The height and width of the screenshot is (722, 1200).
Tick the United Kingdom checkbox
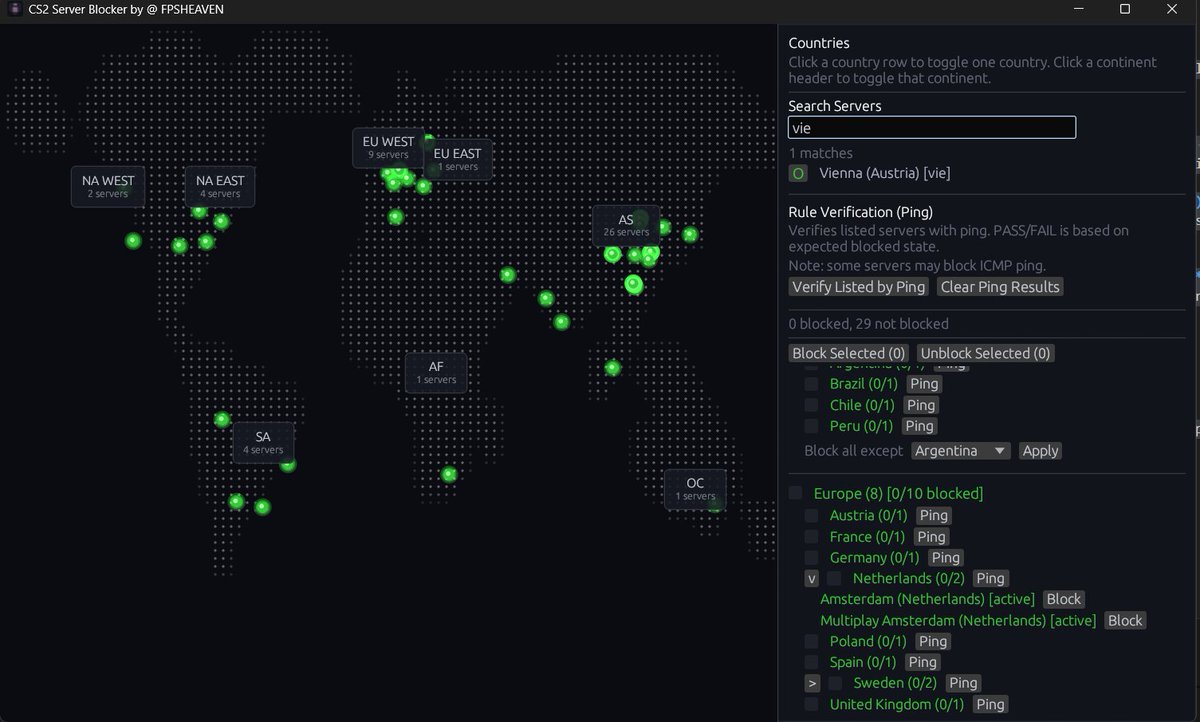coord(811,705)
